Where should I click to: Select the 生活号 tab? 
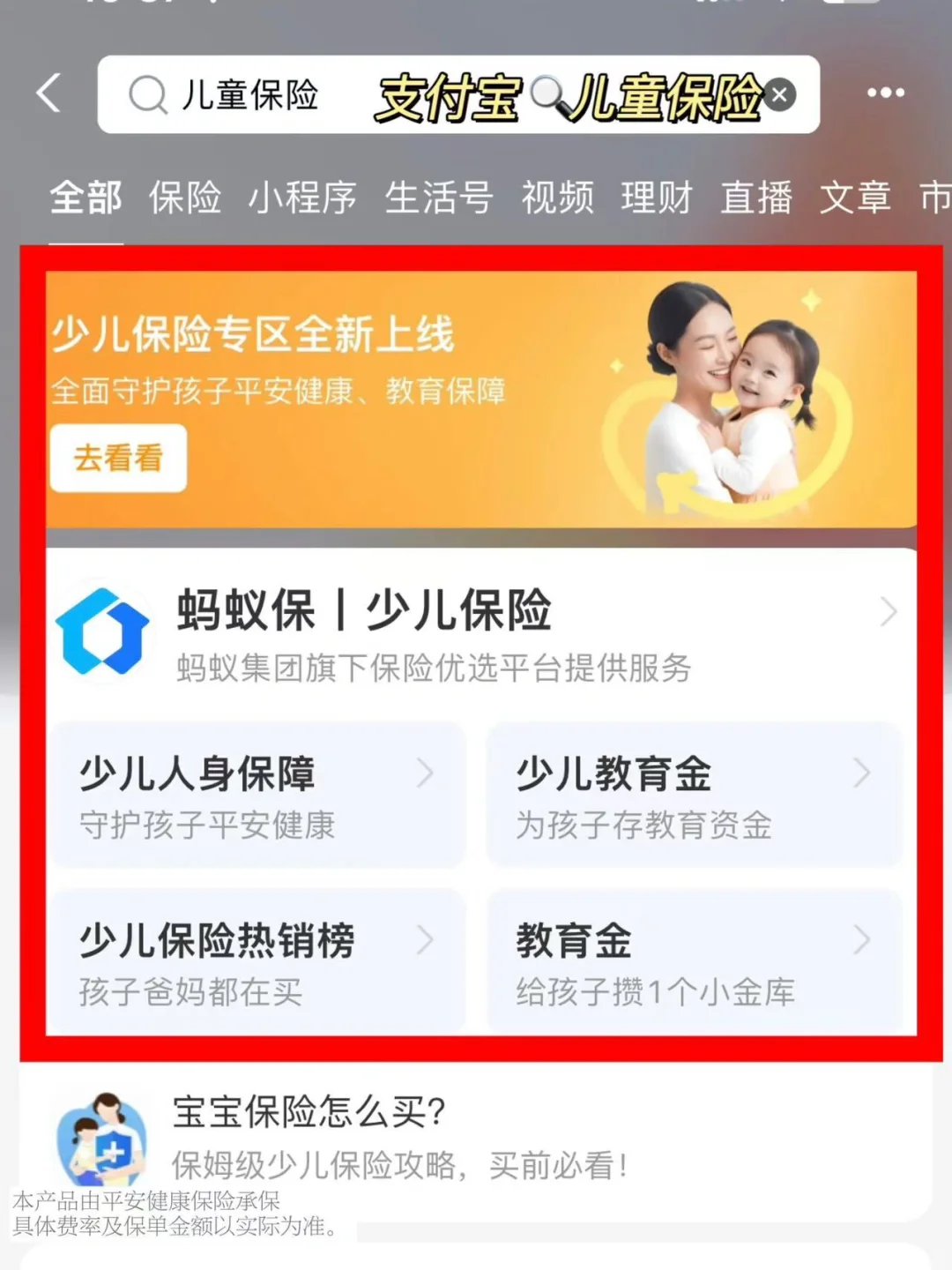(x=439, y=197)
